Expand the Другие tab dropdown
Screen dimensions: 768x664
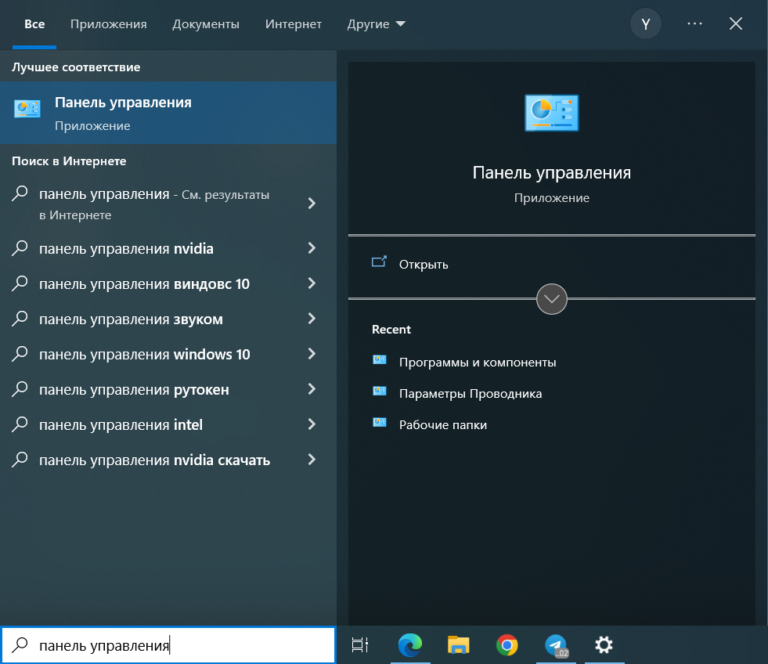376,24
